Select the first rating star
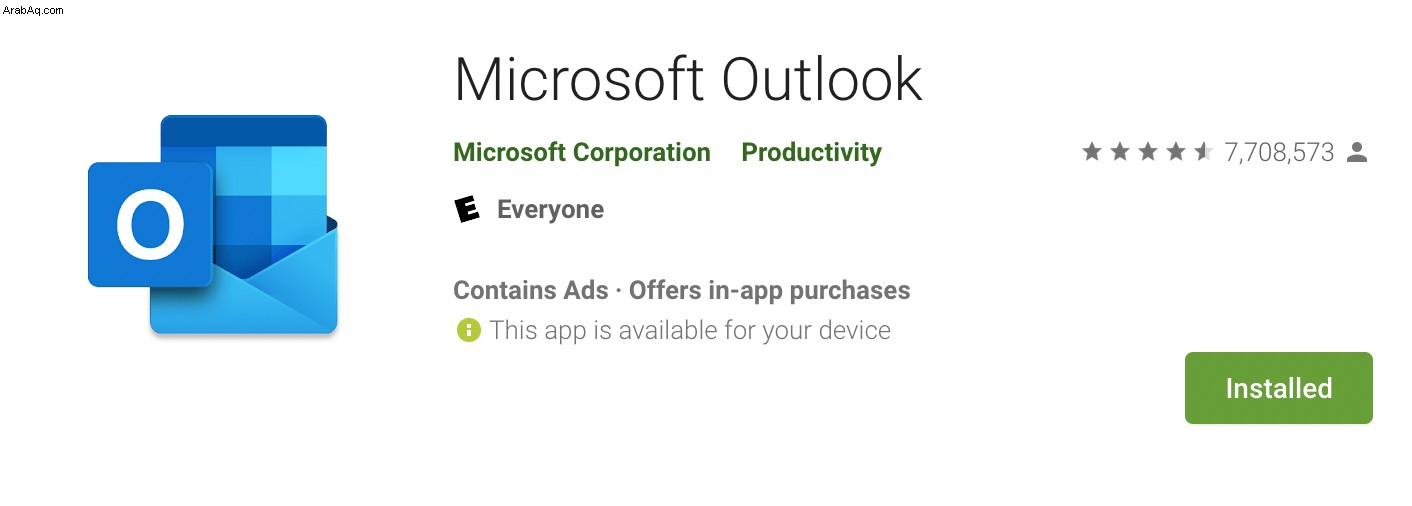This screenshot has width=1412, height=506. click(1092, 152)
